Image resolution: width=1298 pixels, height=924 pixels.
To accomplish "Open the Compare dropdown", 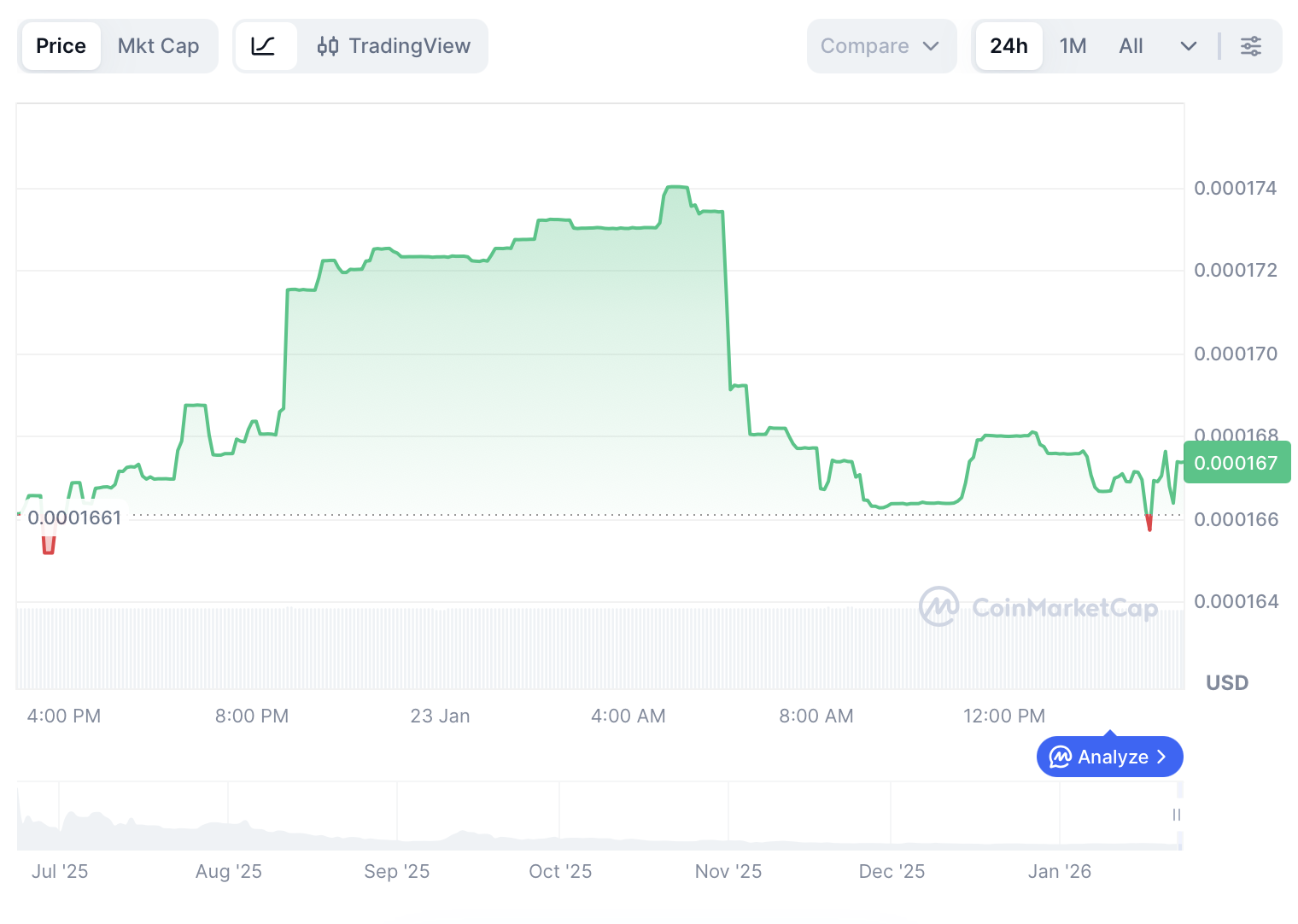I will [x=880, y=46].
